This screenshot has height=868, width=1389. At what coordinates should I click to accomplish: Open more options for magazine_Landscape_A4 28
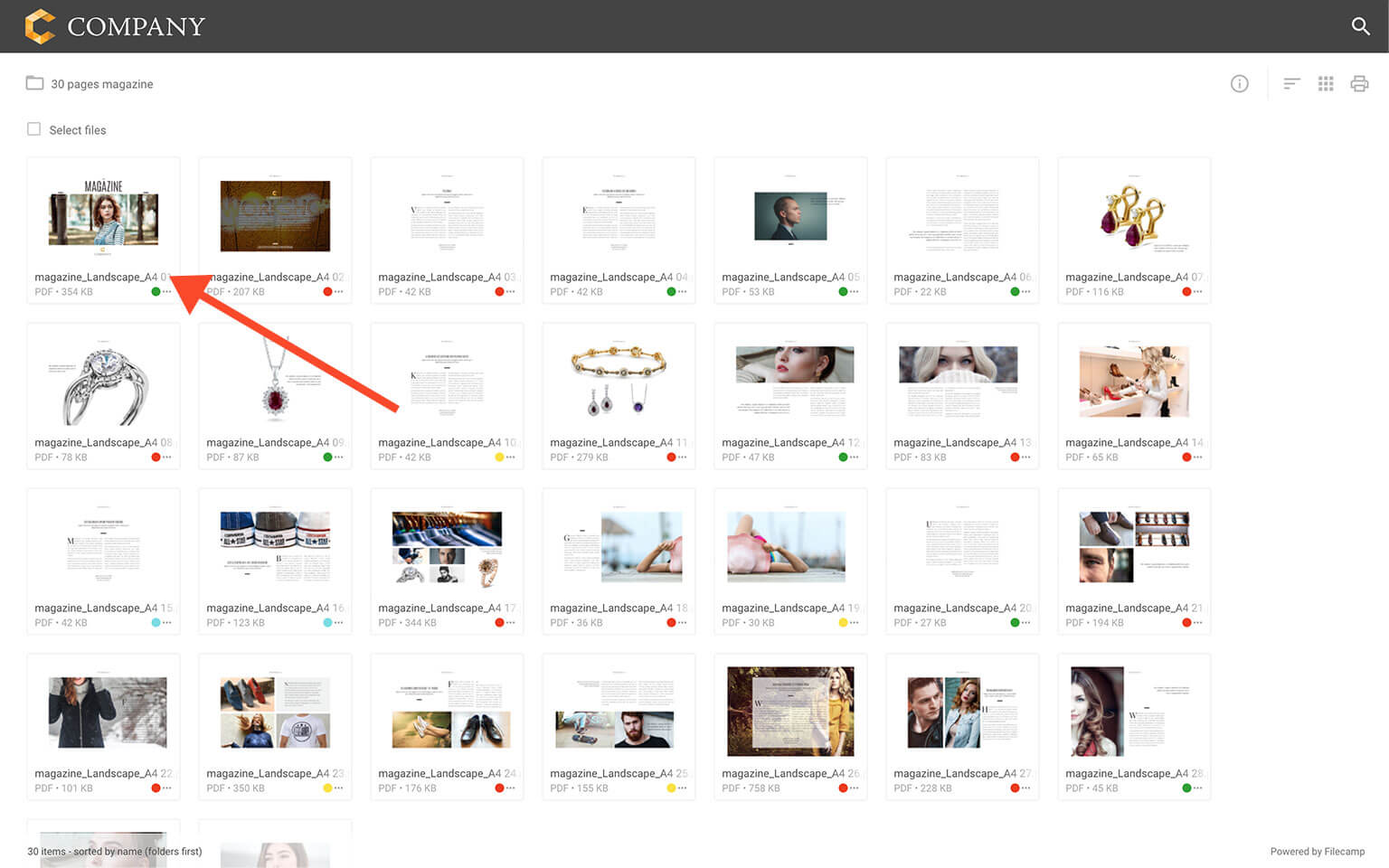coord(1198,788)
